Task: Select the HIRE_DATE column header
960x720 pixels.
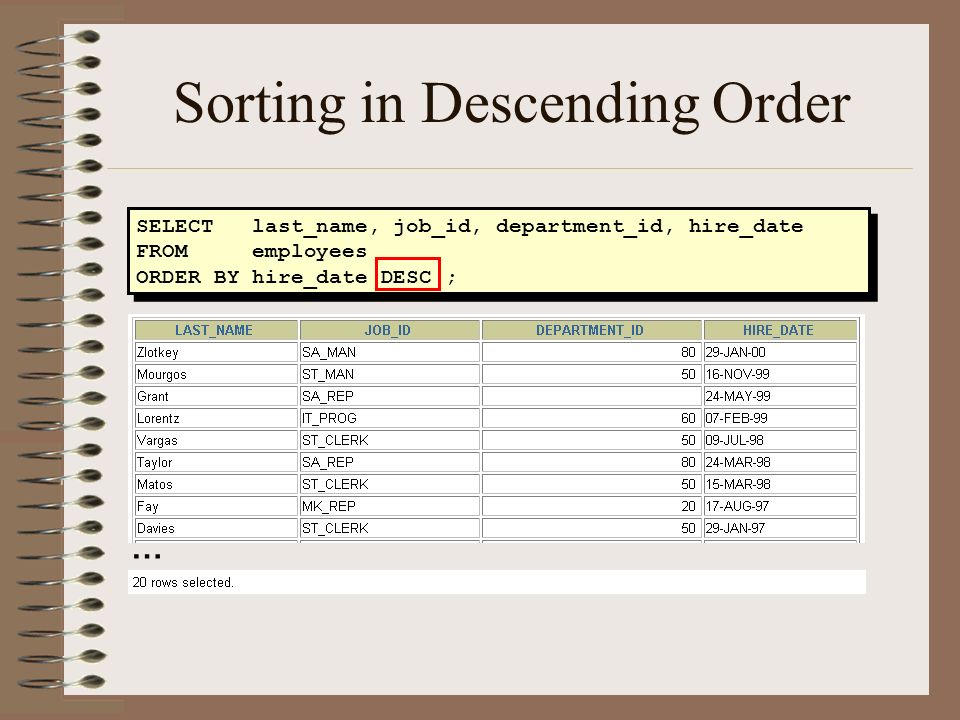Action: [x=780, y=330]
